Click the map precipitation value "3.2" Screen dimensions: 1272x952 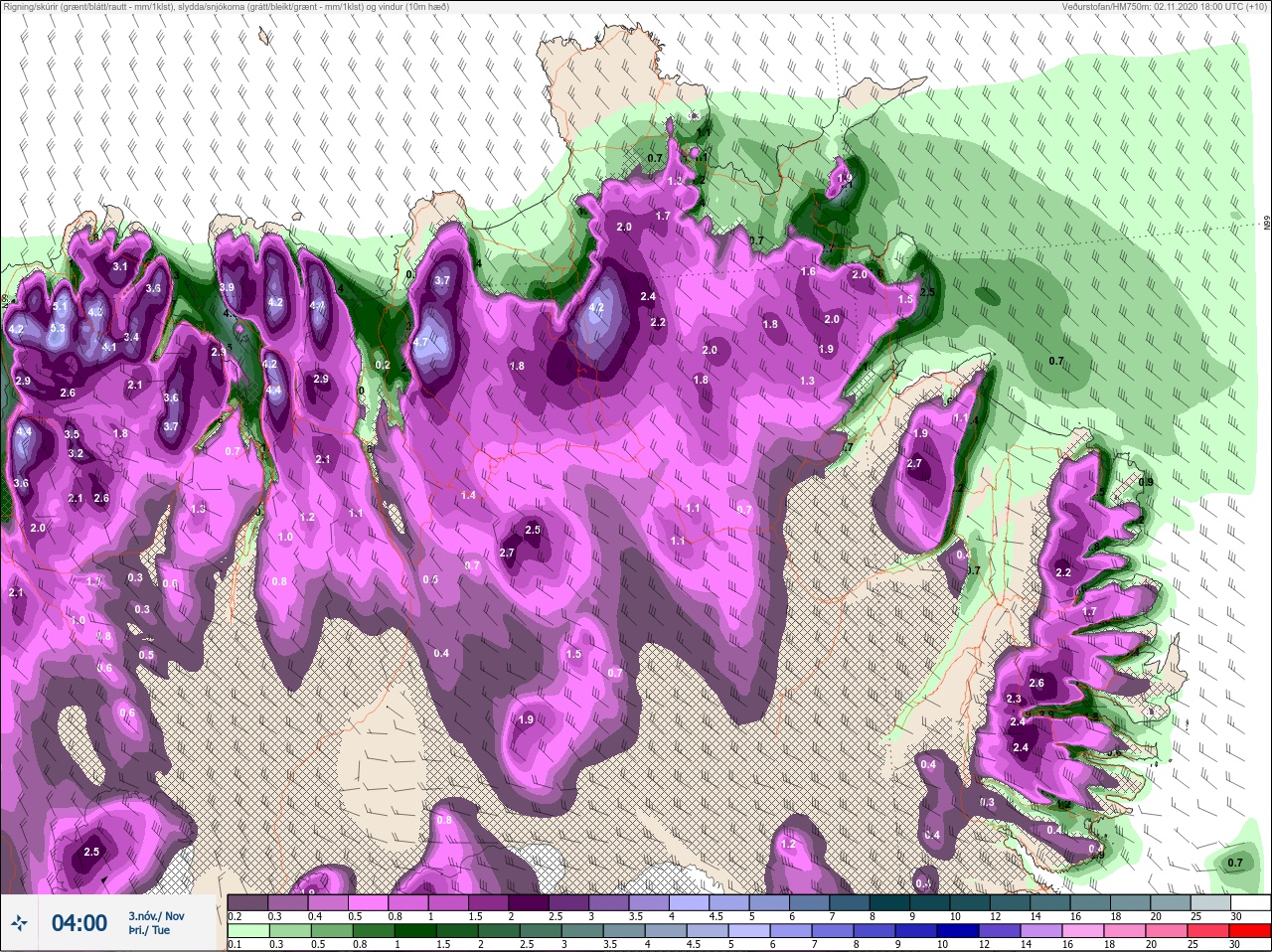click(x=76, y=453)
